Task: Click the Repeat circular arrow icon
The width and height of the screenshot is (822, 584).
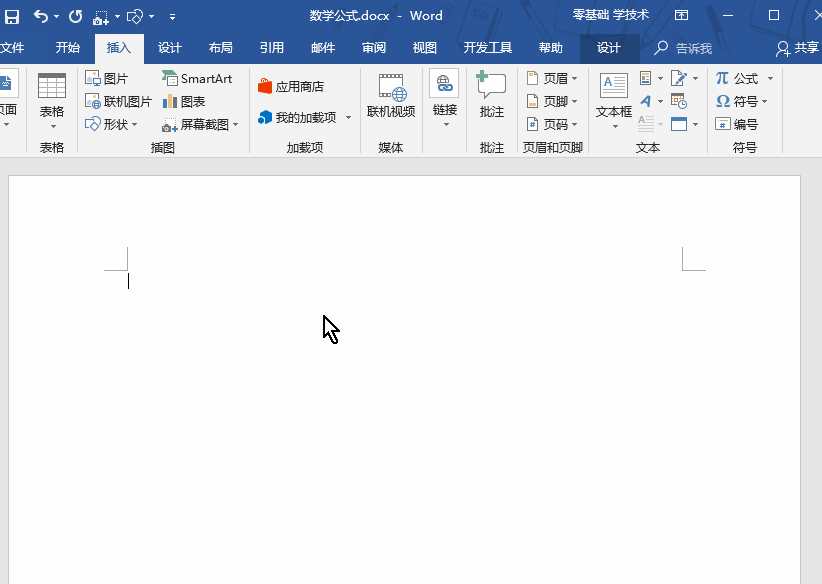Action: click(x=75, y=17)
